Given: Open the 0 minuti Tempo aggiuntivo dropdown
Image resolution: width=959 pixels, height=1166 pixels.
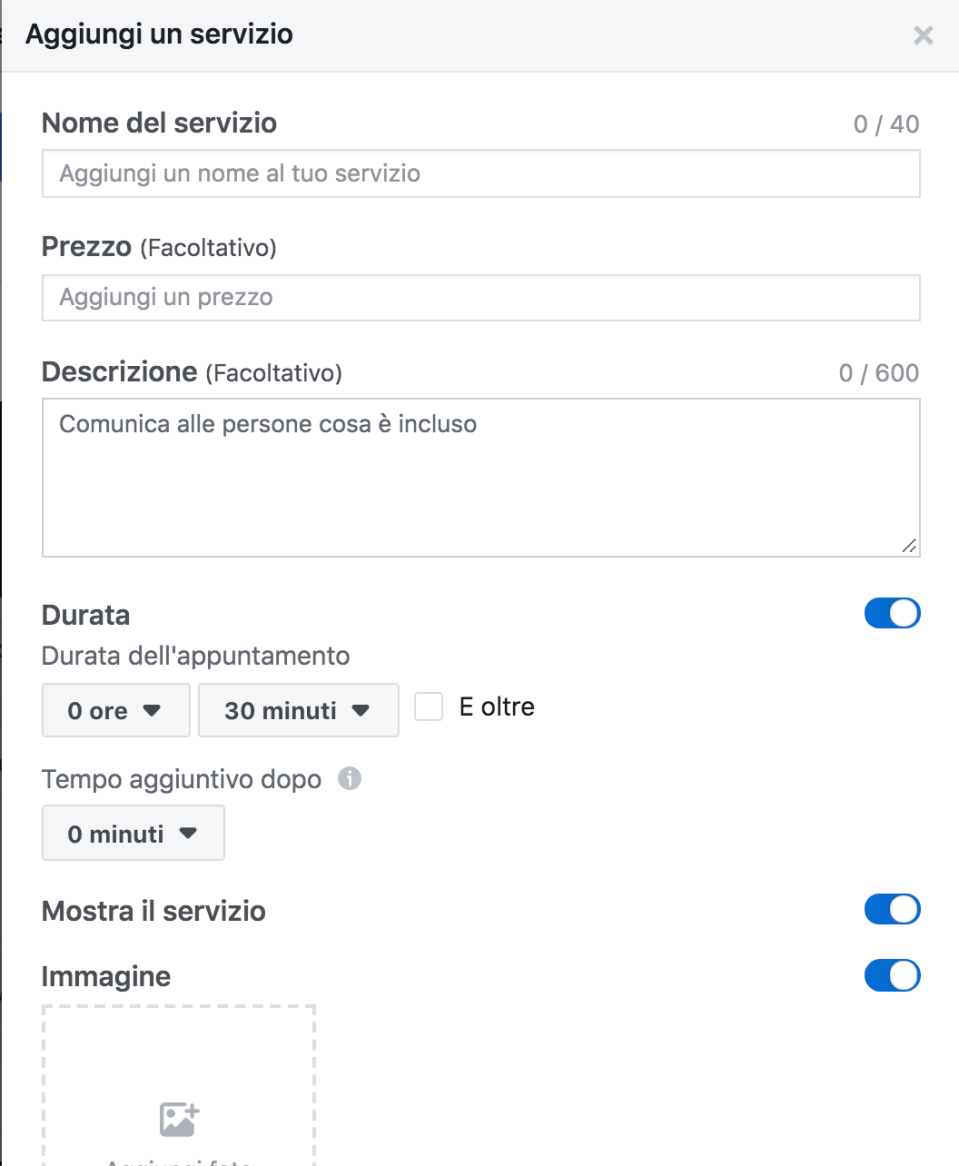Looking at the screenshot, I should coord(132,832).
